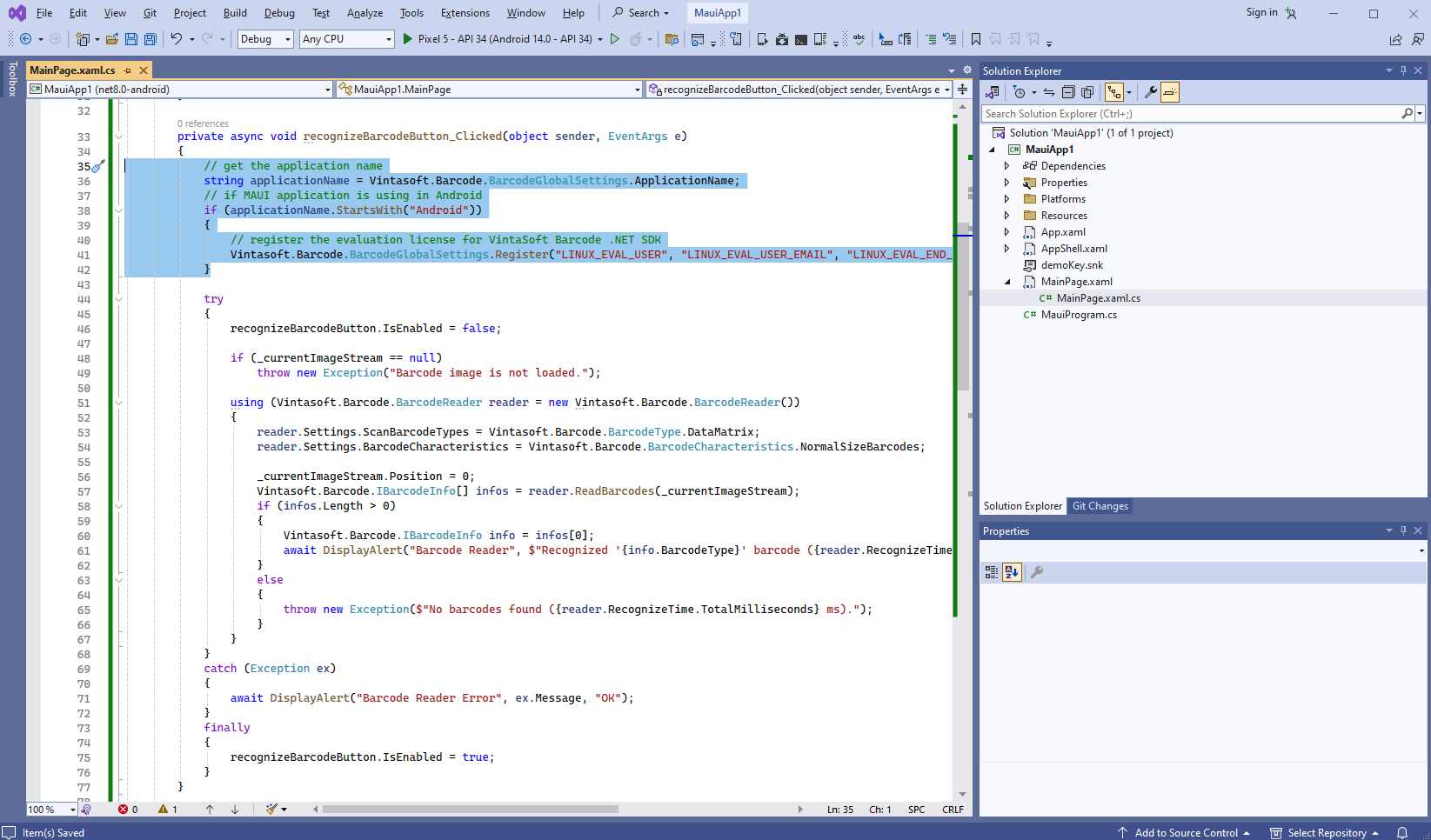Open the feedback icon near window top right
This screenshot has height=840, width=1431.
[1418, 39]
